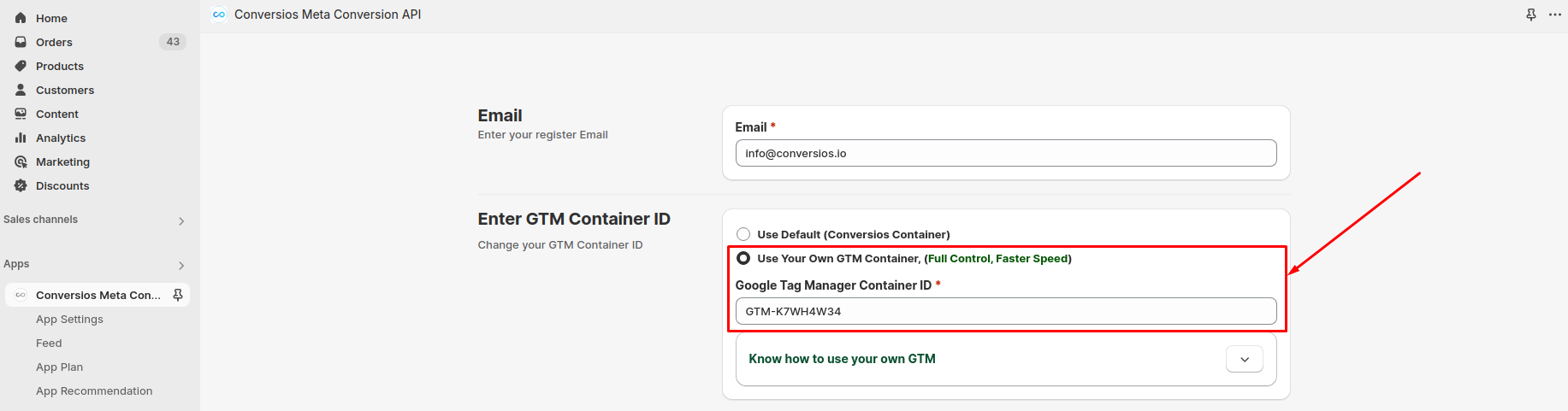Viewport: 1568px width, 411px height.
Task: Click the Google Tag Manager Container ID field
Action: [x=1006, y=311]
